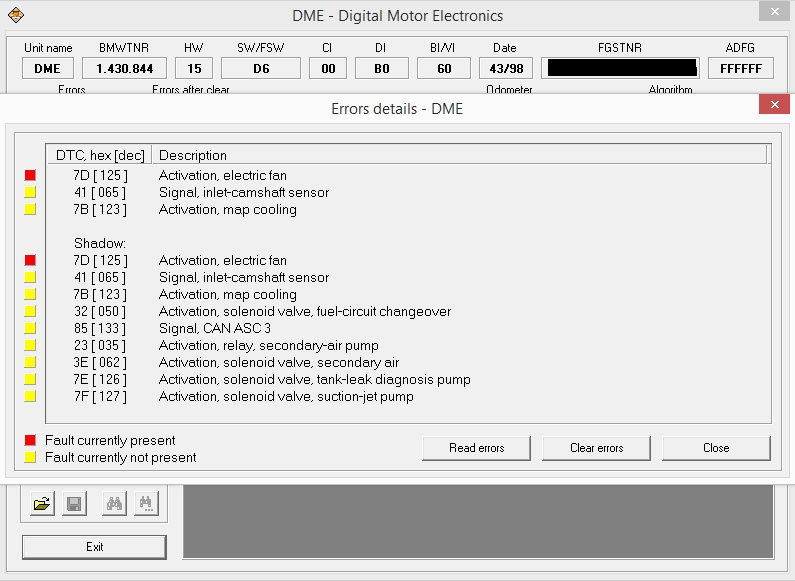The width and height of the screenshot is (795, 581).
Task: Click the DI field showing B0
Action: [382, 68]
